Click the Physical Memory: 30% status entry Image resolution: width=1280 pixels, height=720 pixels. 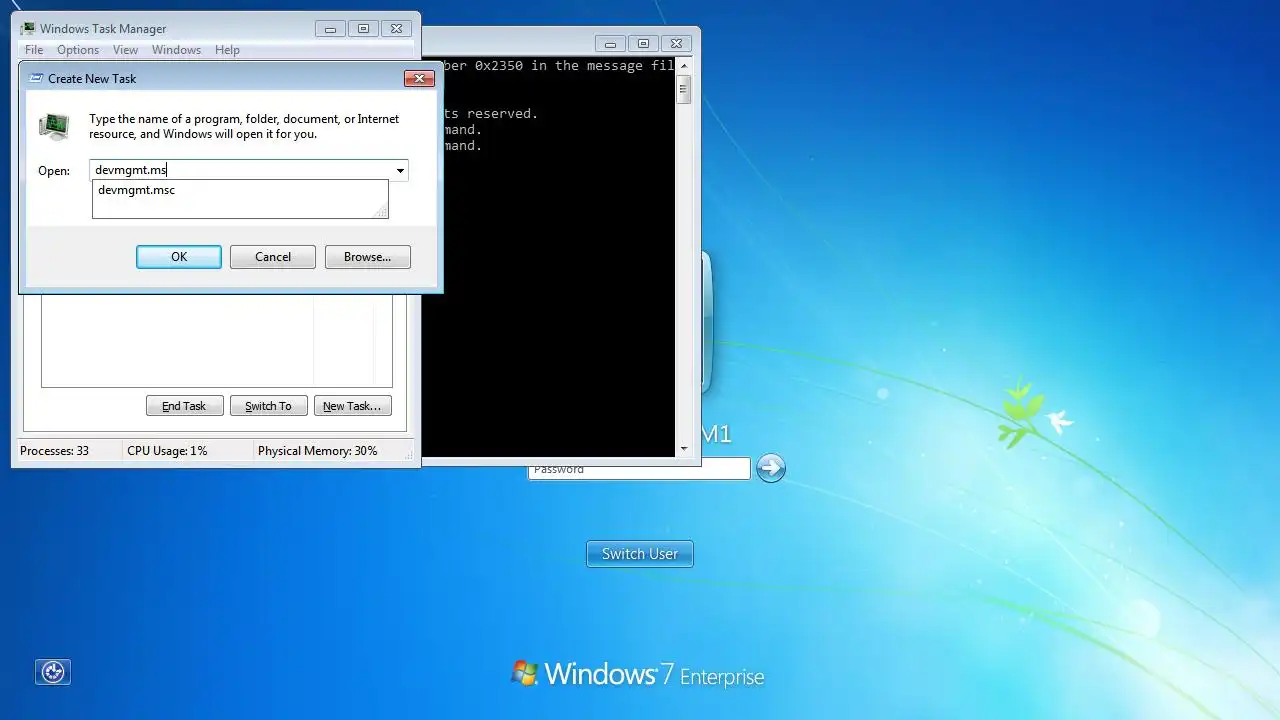point(318,451)
